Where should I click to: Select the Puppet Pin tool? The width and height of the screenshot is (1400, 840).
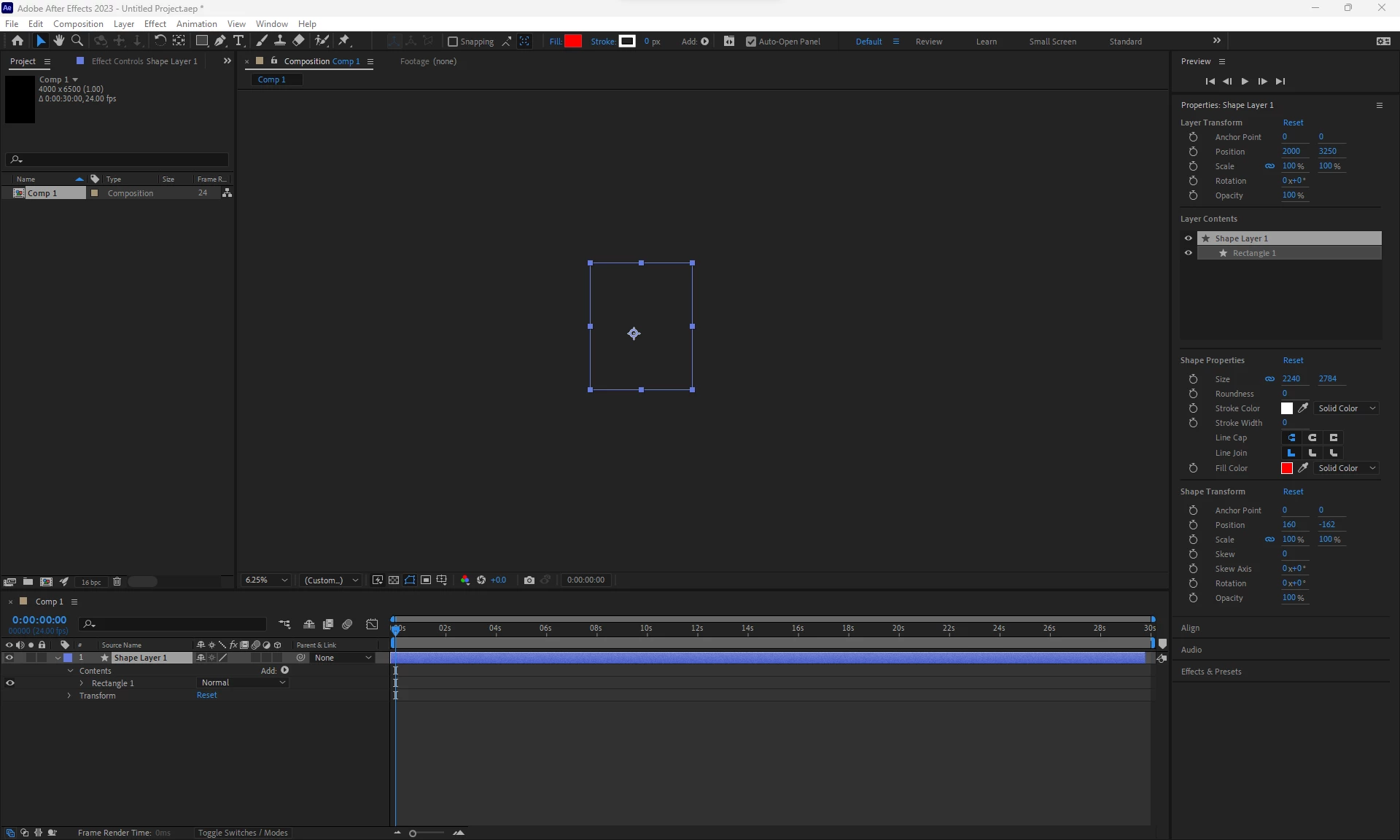pyautogui.click(x=344, y=41)
